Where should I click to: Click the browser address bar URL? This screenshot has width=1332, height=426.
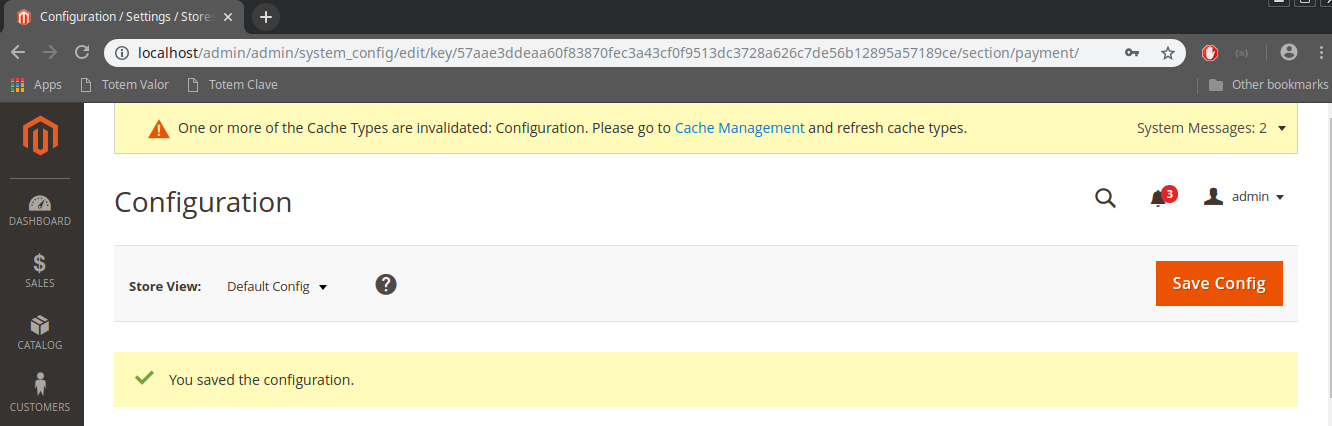(600, 53)
